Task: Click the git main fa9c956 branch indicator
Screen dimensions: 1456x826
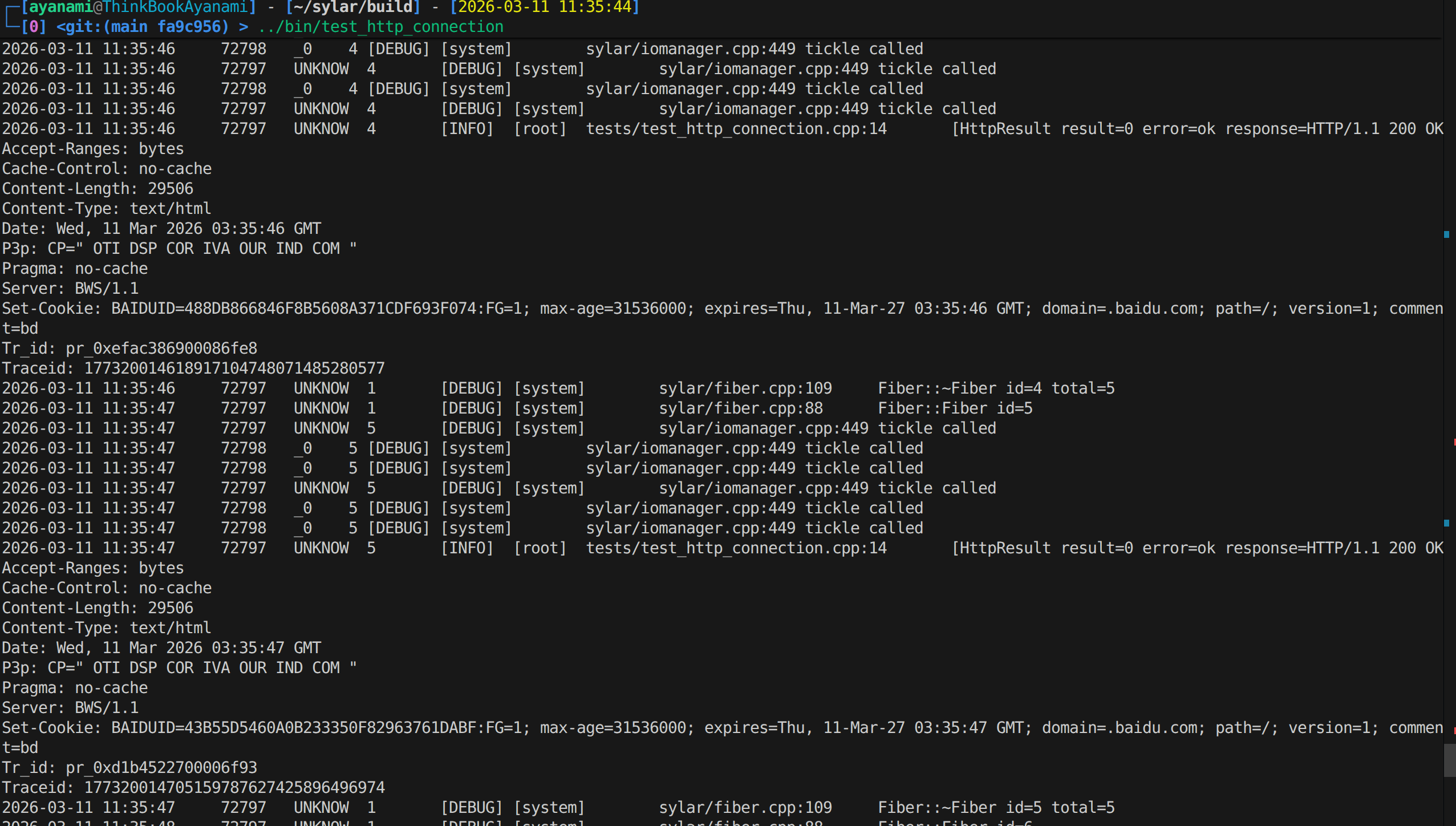Action: (x=143, y=27)
